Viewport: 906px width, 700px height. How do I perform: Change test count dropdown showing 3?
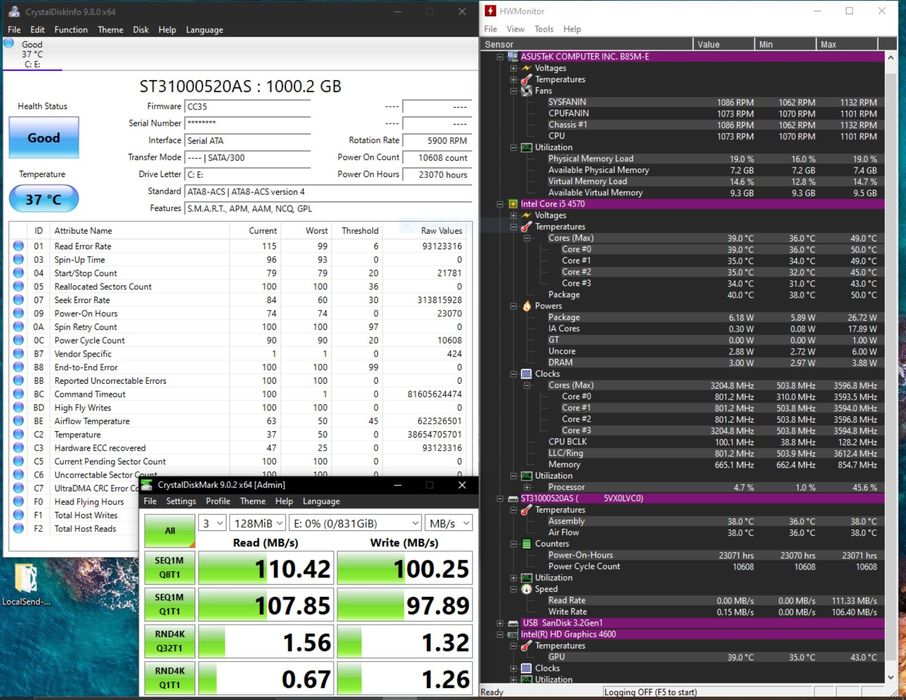tap(212, 523)
